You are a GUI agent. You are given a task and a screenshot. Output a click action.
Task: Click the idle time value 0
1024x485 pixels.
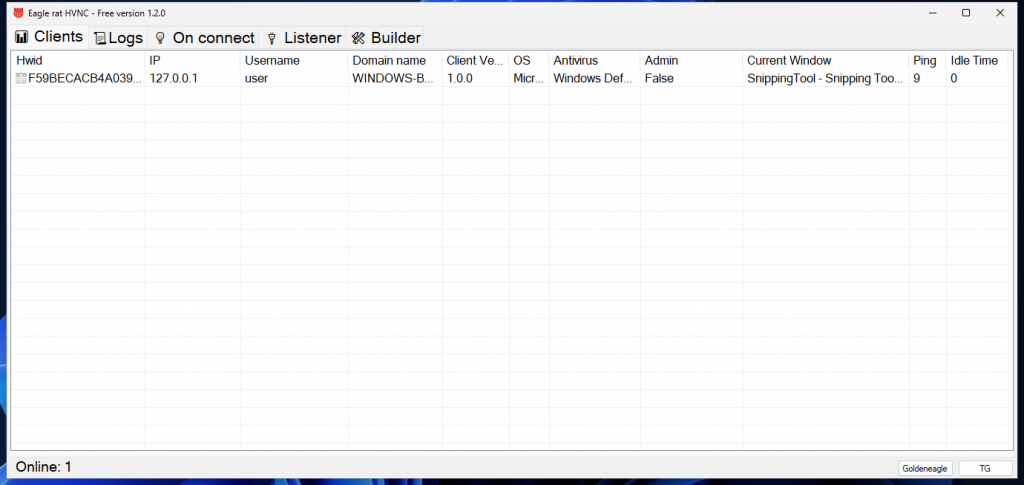tap(953, 78)
